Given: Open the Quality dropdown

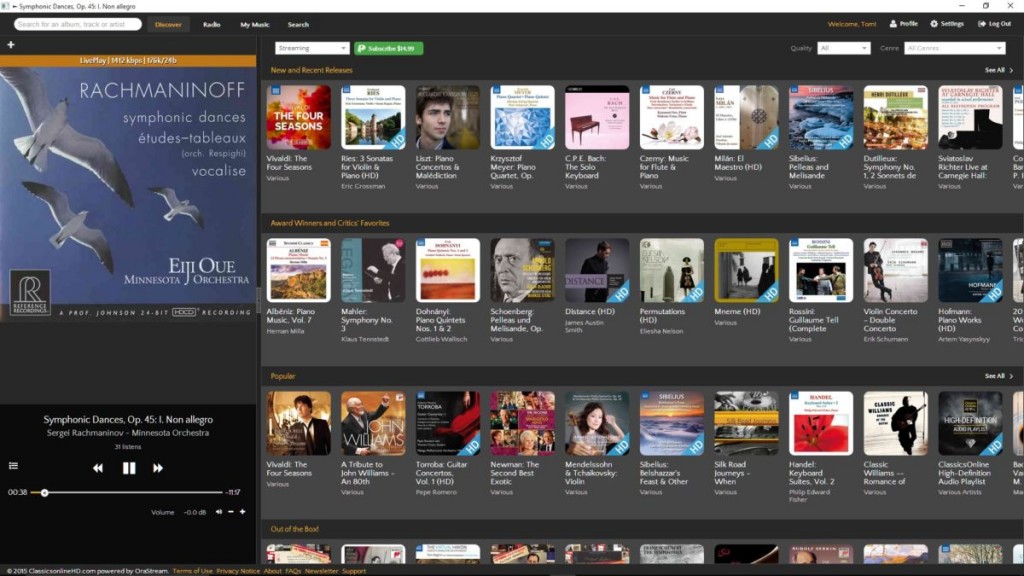Looking at the screenshot, I should tap(843, 48).
